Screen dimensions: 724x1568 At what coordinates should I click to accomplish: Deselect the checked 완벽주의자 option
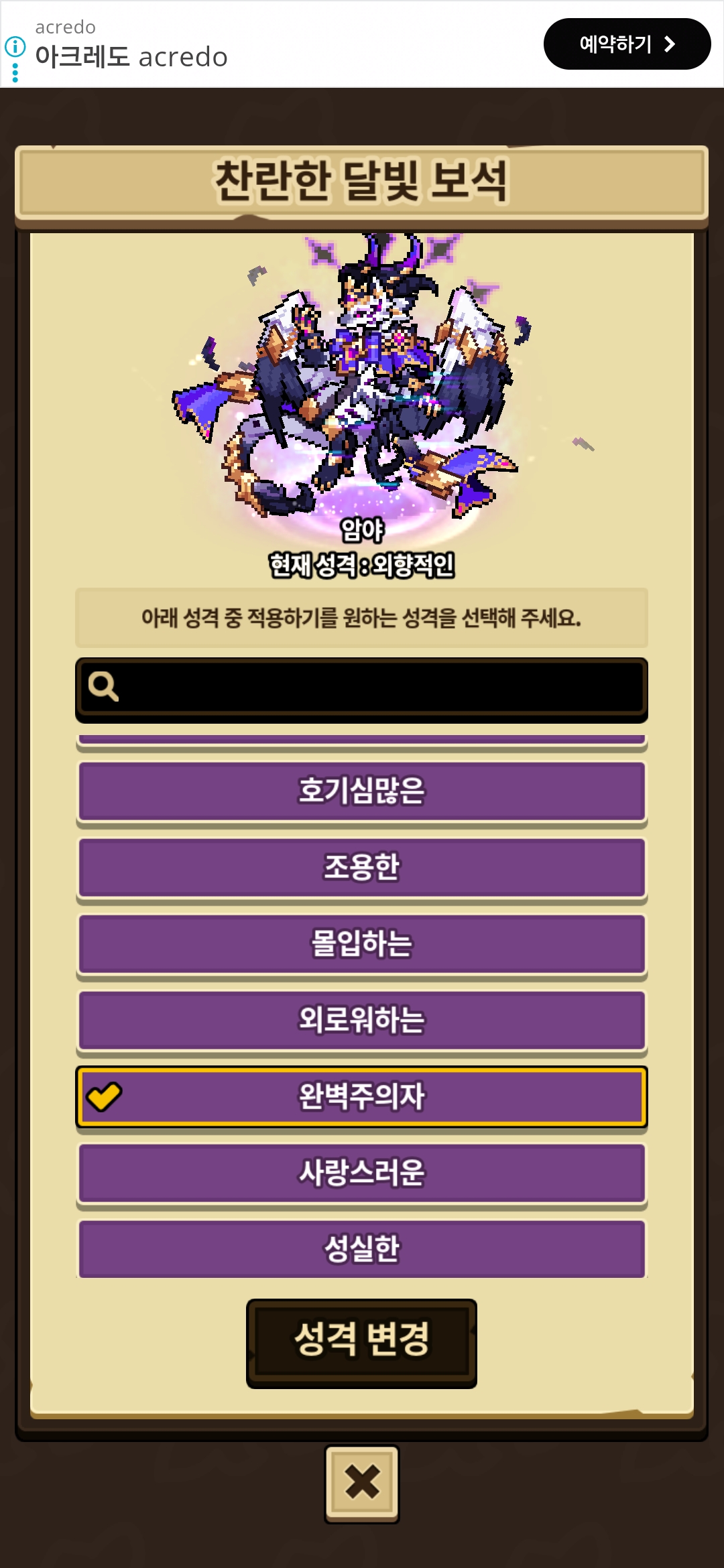(362, 1097)
